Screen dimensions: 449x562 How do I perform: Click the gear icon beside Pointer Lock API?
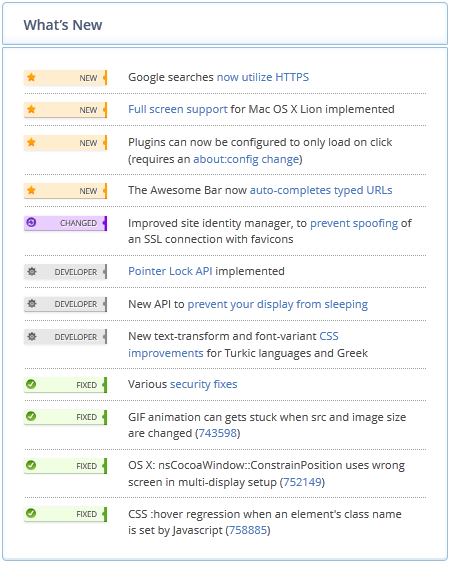pos(32,271)
